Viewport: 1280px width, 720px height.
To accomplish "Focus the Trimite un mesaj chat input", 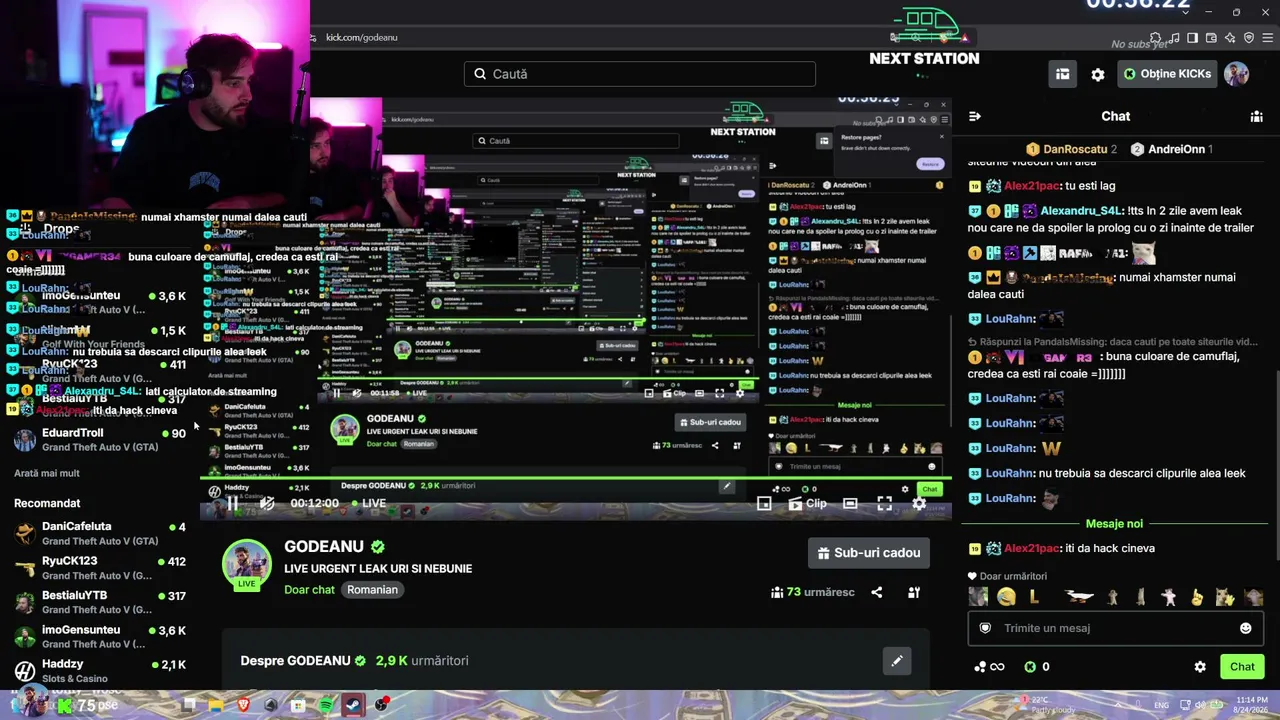I will 1115,628.
